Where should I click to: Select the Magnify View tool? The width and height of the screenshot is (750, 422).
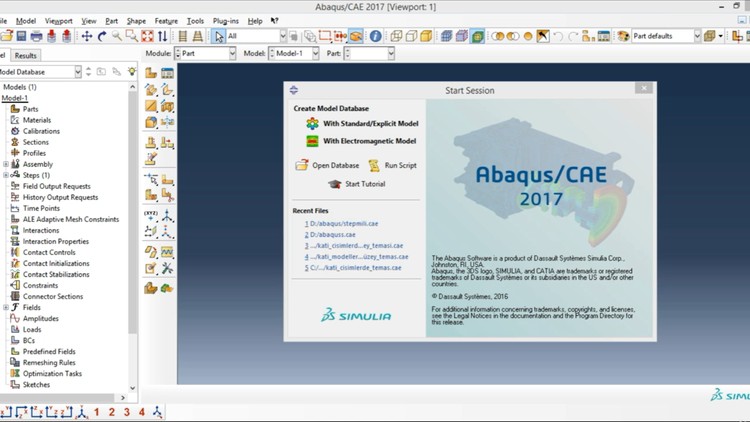[117, 36]
